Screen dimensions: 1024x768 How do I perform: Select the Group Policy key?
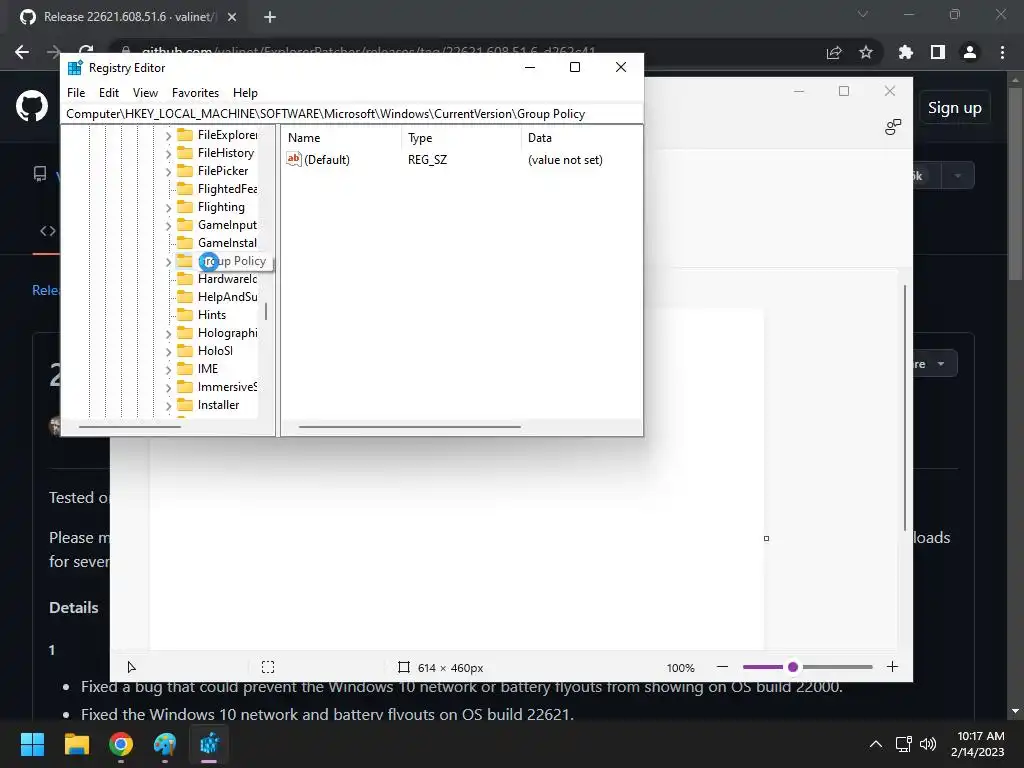coord(232,261)
